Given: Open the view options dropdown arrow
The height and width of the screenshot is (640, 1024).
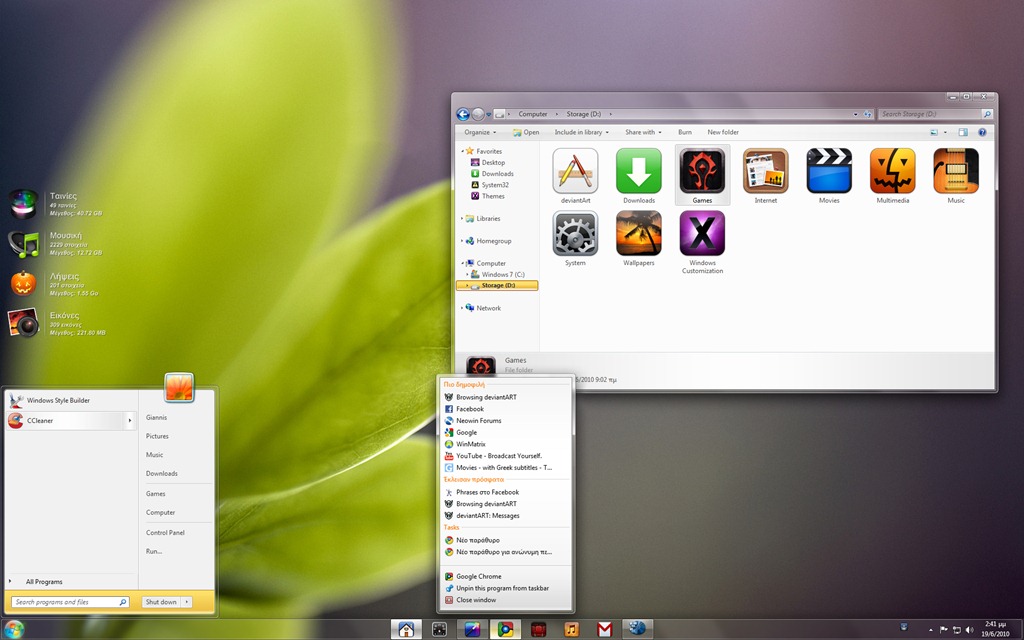Looking at the screenshot, I should [945, 132].
